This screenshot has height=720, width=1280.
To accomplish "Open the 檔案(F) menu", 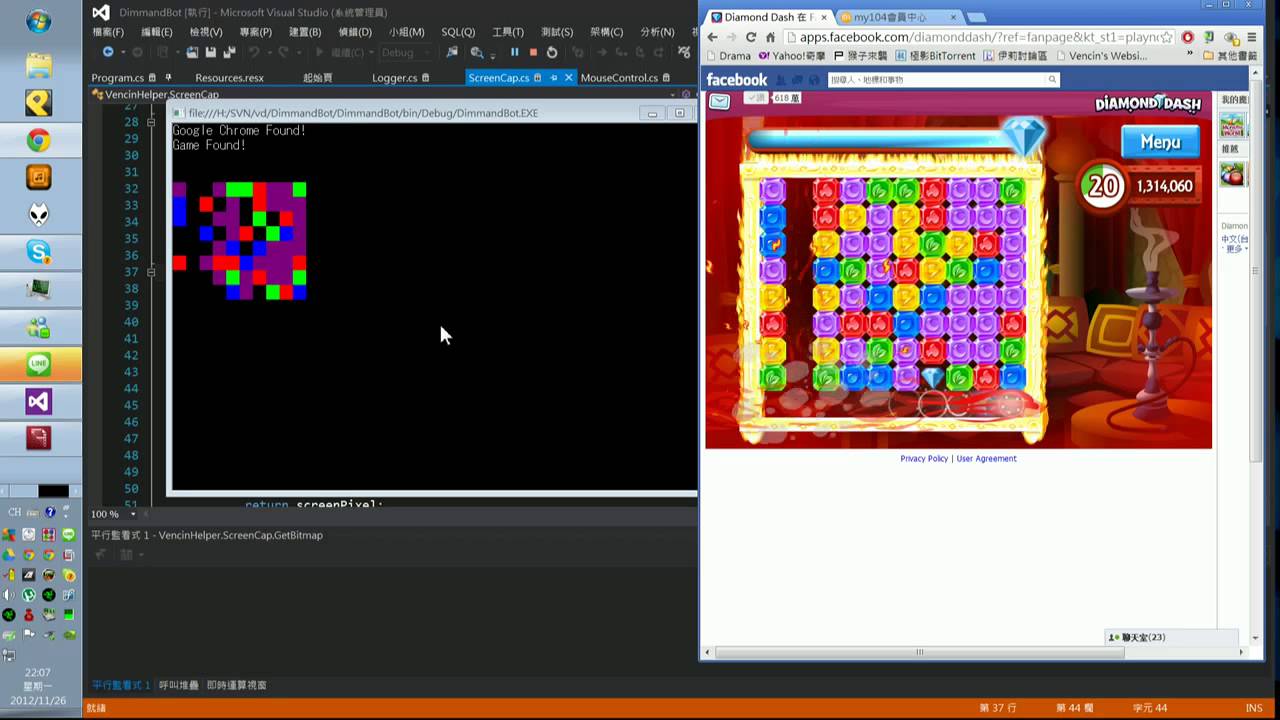I will (x=108, y=32).
